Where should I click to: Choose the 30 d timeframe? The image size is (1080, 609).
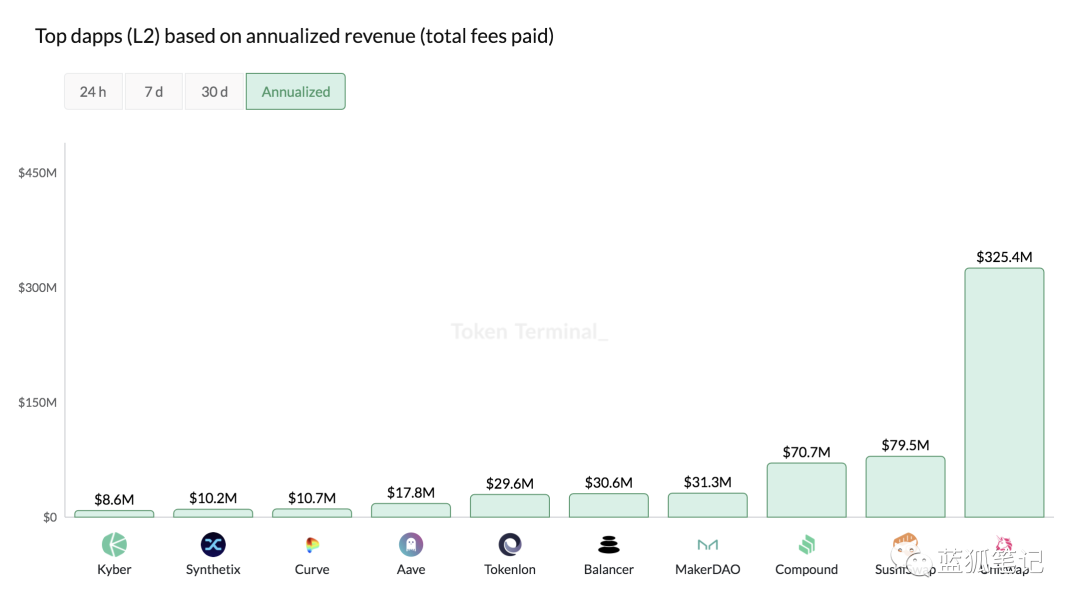click(x=214, y=91)
